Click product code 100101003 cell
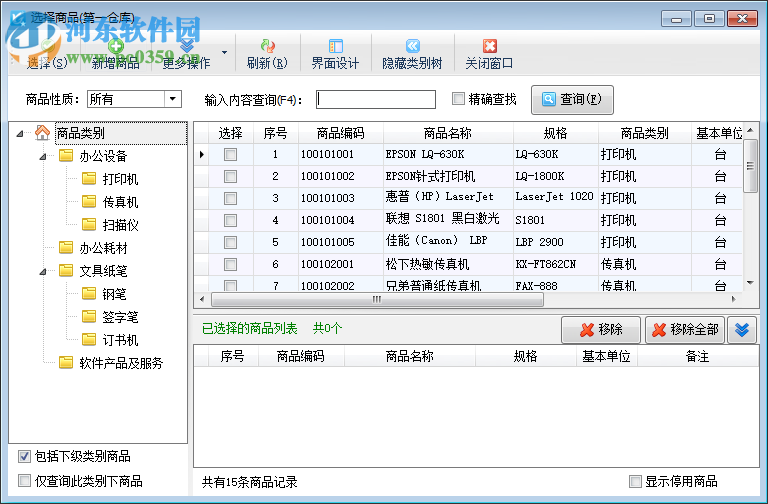 [340, 198]
